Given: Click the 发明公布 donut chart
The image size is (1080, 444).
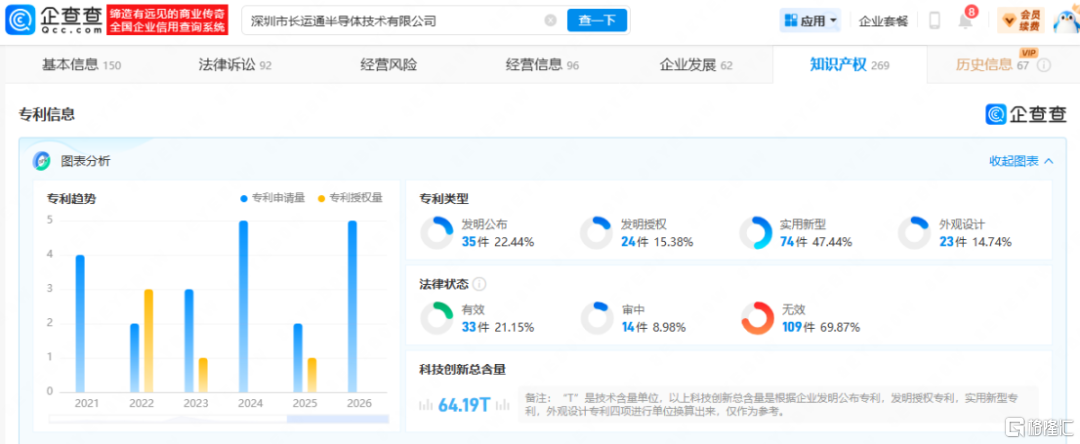Looking at the screenshot, I should pyautogui.click(x=435, y=233).
